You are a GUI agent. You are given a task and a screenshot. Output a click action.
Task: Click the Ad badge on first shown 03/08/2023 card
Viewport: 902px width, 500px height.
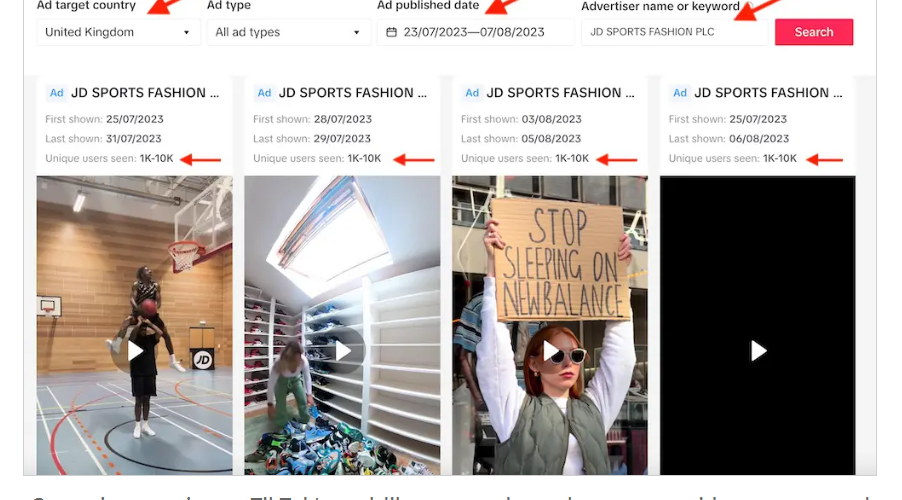click(472, 93)
